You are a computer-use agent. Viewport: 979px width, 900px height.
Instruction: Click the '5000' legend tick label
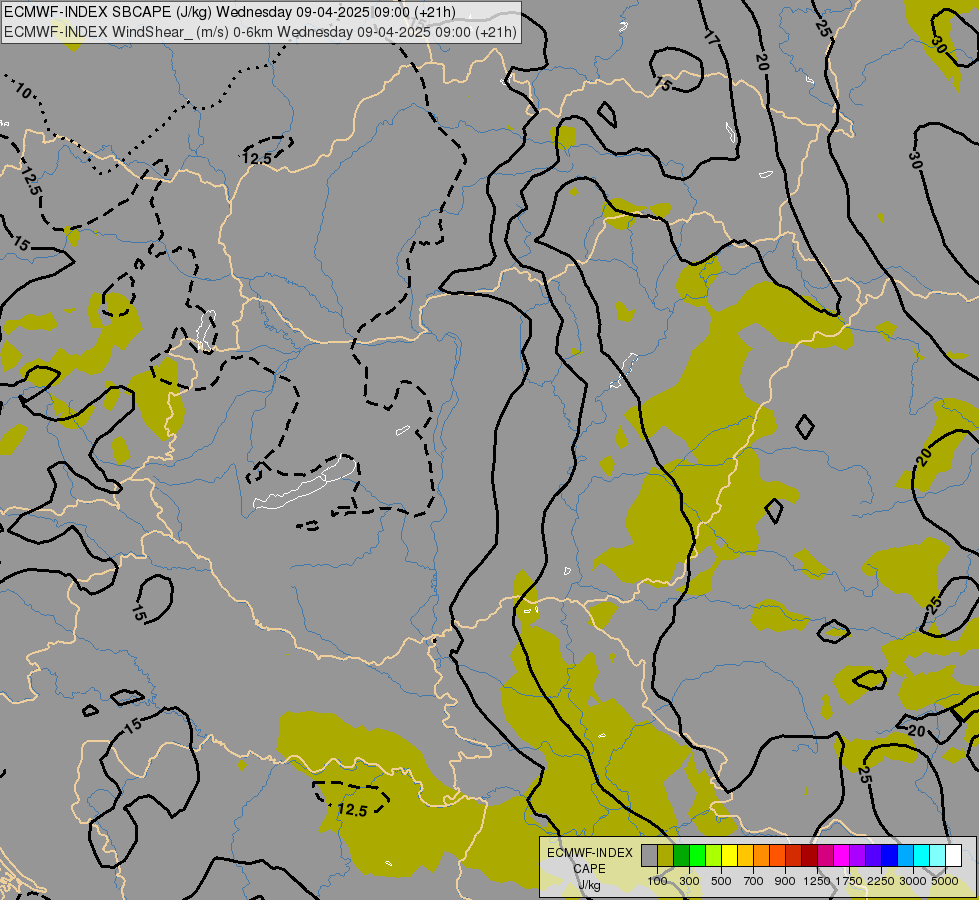point(945,881)
